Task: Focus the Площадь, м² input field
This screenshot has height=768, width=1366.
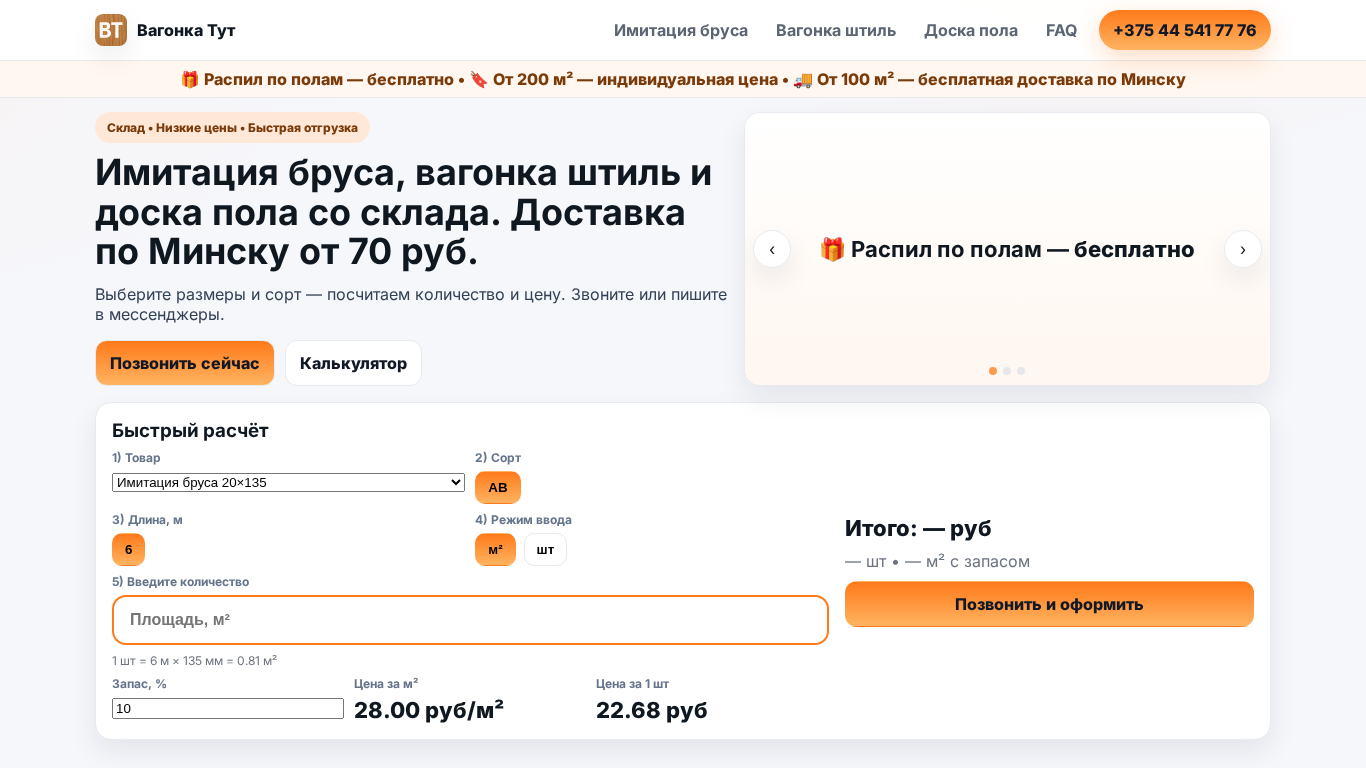Action: pos(470,620)
